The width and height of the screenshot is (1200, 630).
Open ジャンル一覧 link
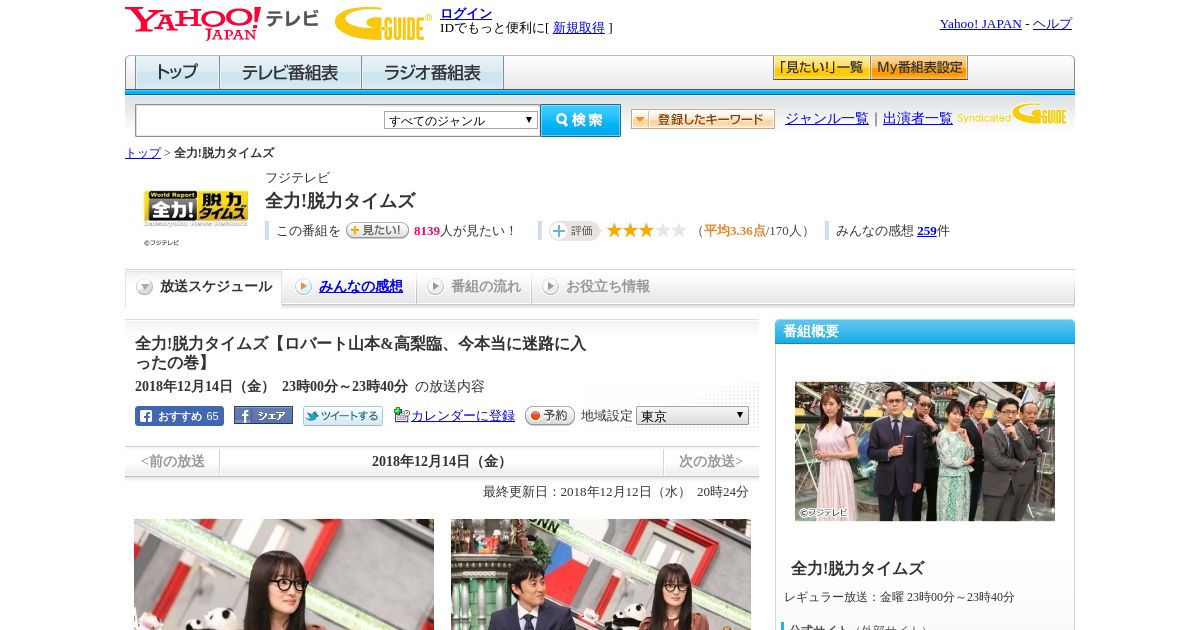[x=826, y=118]
